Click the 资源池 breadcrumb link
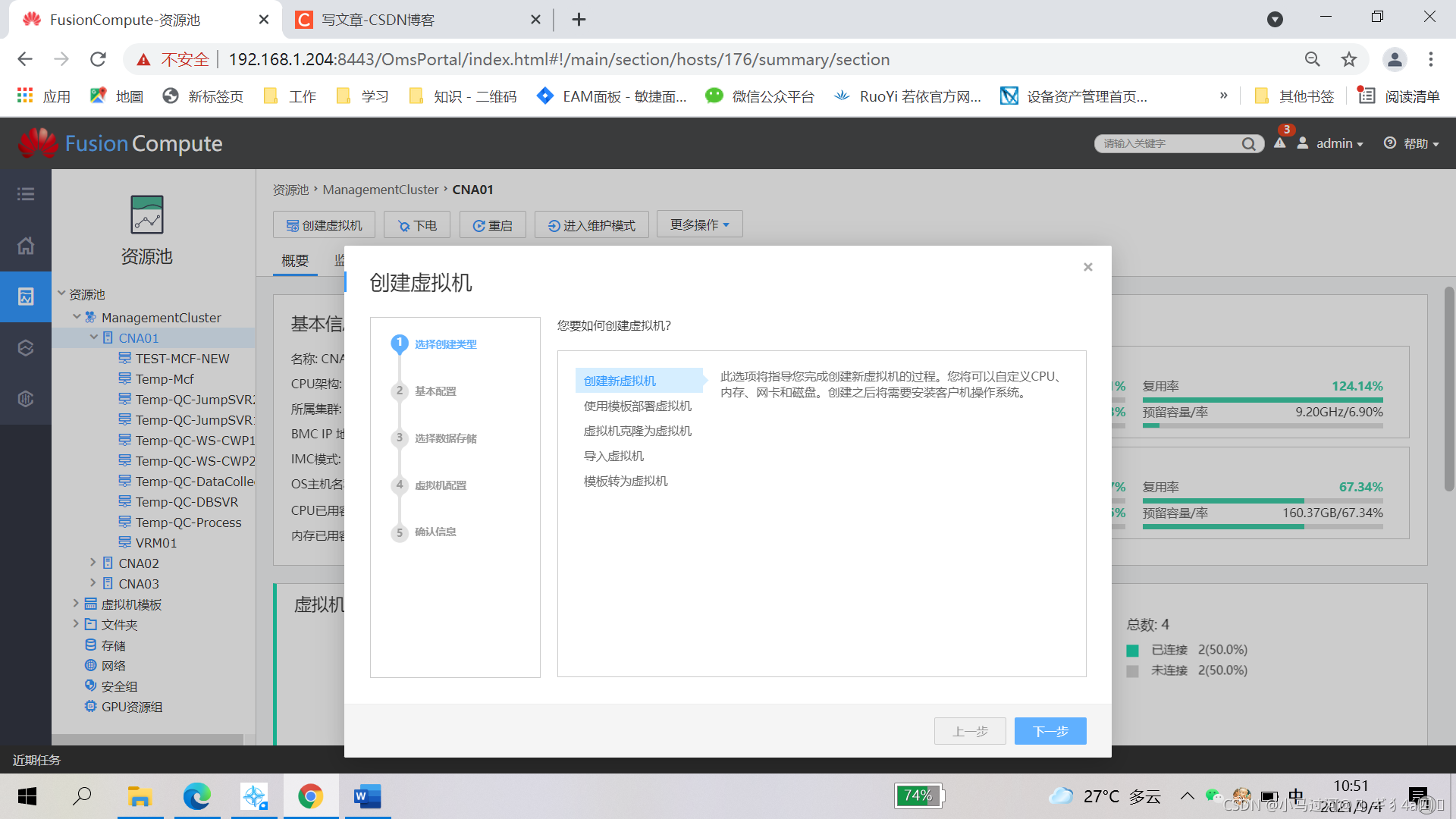Viewport: 1456px width, 819px height. pyautogui.click(x=290, y=190)
